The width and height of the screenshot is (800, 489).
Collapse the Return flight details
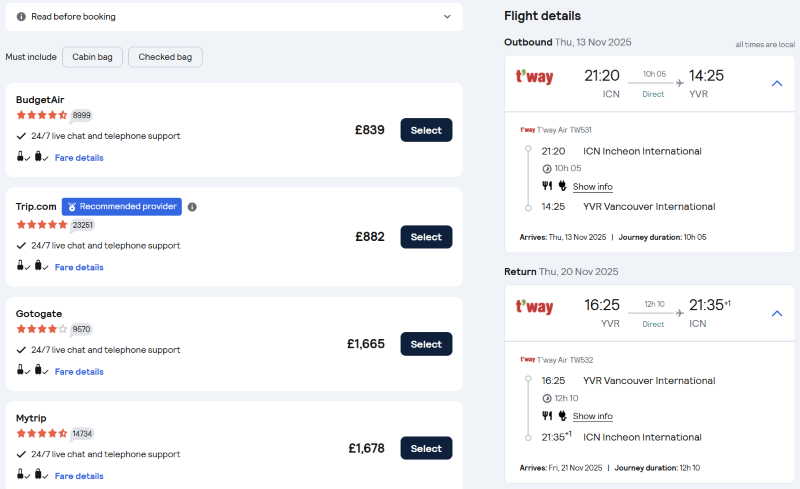[x=777, y=314]
